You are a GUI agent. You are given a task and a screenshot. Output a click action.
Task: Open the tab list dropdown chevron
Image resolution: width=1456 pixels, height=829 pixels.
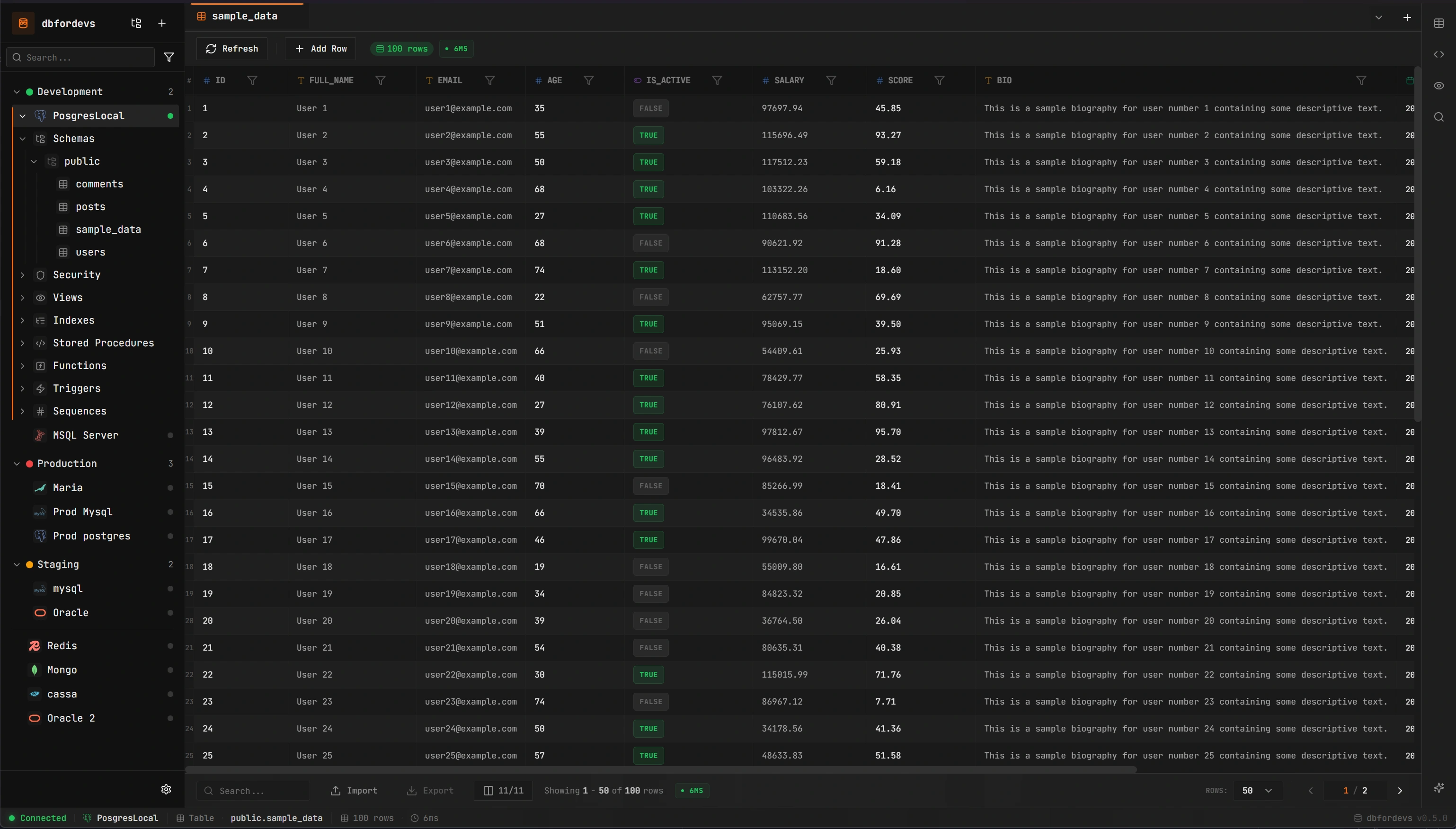point(1378,18)
